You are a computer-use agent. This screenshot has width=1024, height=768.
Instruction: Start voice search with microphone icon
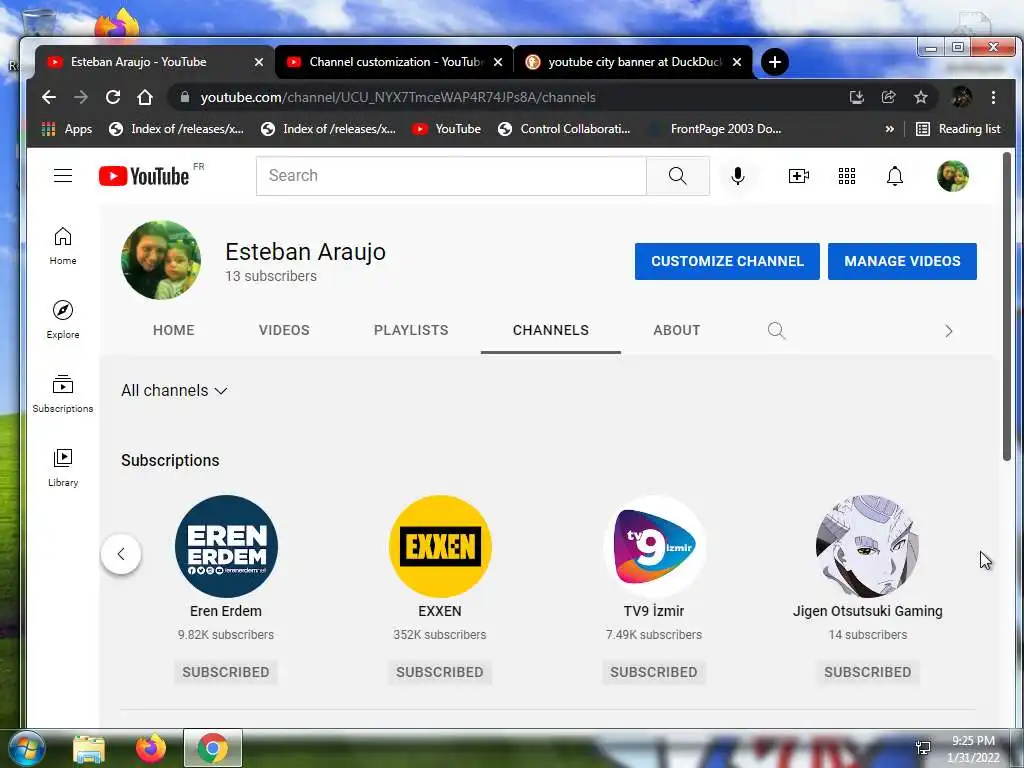point(738,176)
